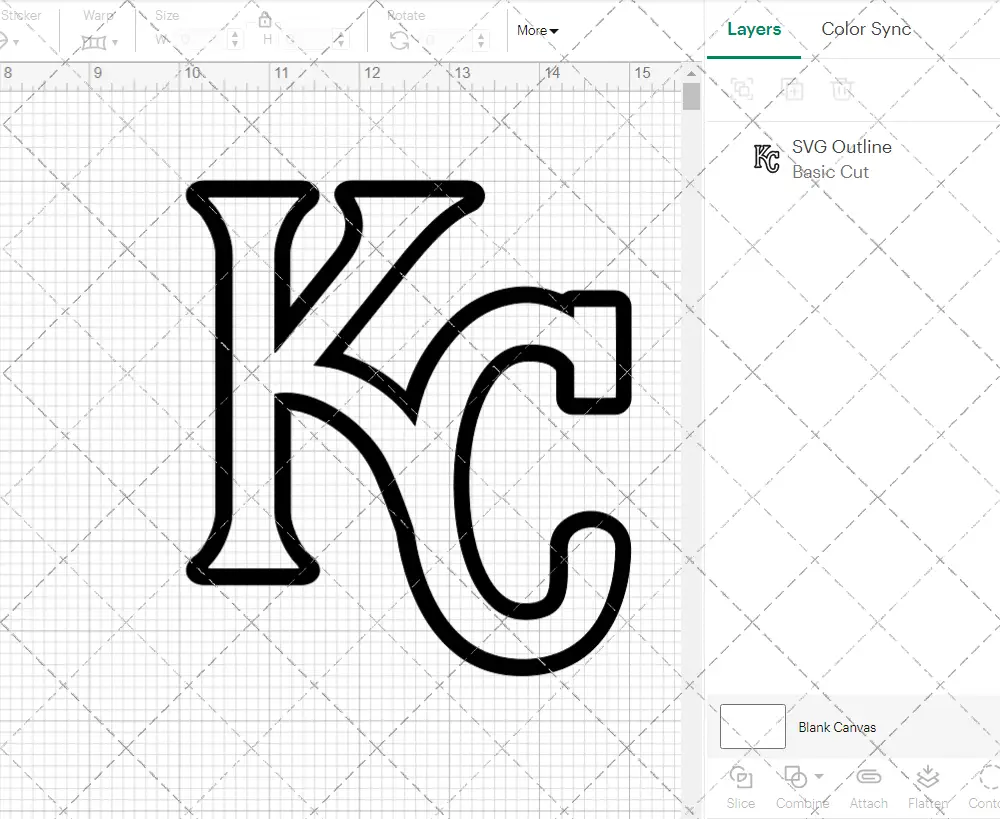Viewport: 1000px width, 819px height.
Task: Select the Layers tab
Action: [754, 29]
